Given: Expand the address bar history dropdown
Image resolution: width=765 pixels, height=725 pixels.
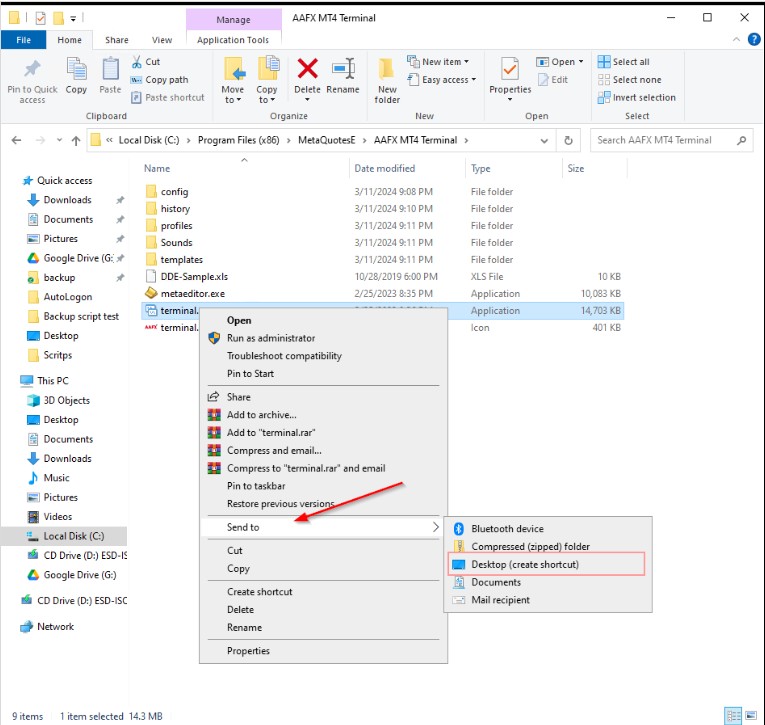Looking at the screenshot, I should pyautogui.click(x=544, y=141).
